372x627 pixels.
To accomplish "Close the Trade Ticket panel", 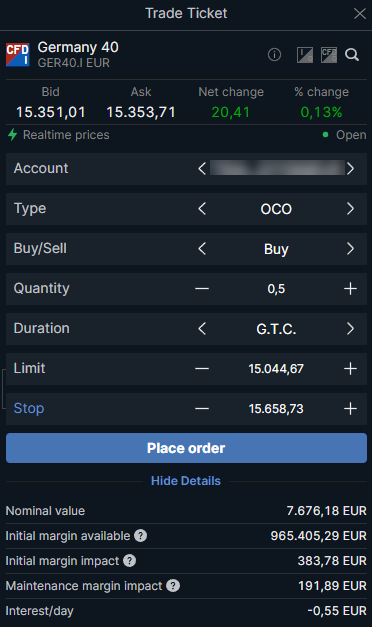I will pyautogui.click(x=360, y=14).
